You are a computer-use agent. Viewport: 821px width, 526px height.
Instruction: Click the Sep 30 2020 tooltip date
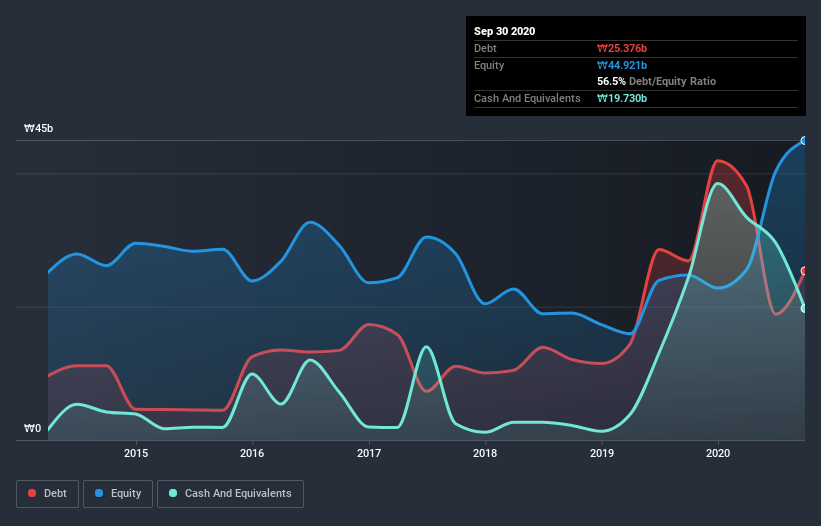click(x=504, y=31)
